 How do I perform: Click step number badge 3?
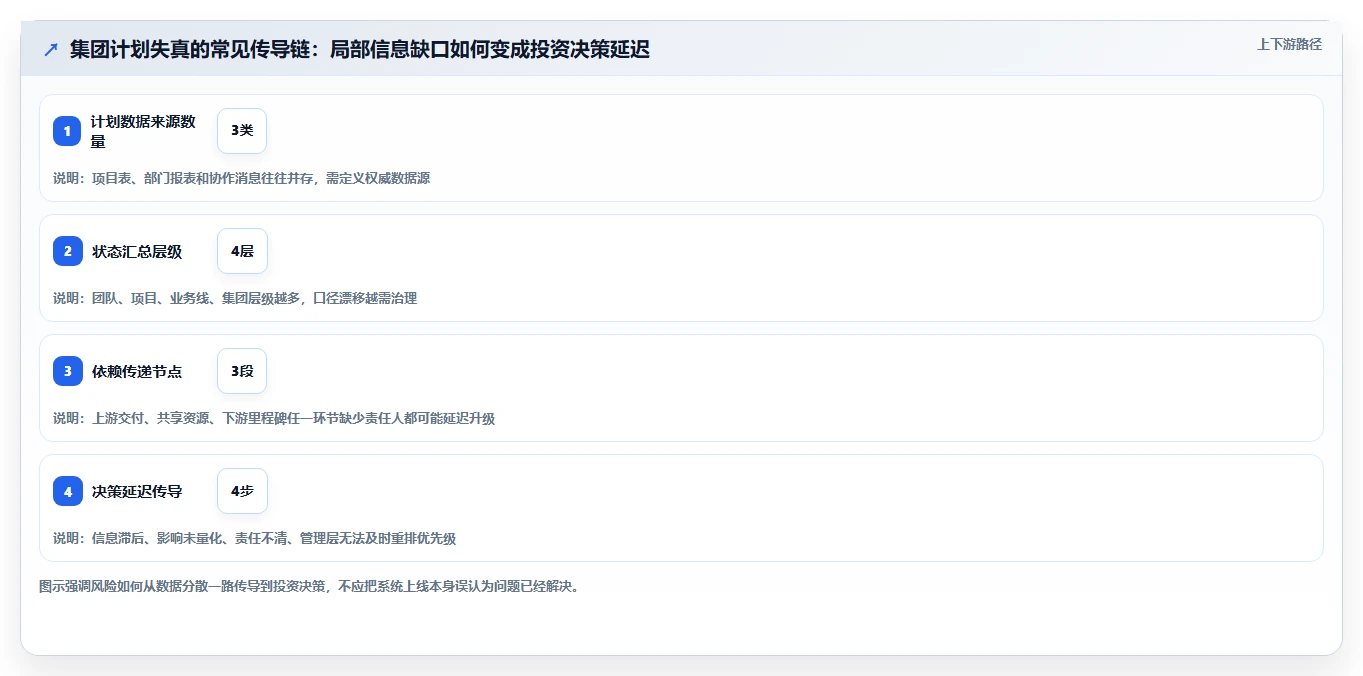point(68,371)
